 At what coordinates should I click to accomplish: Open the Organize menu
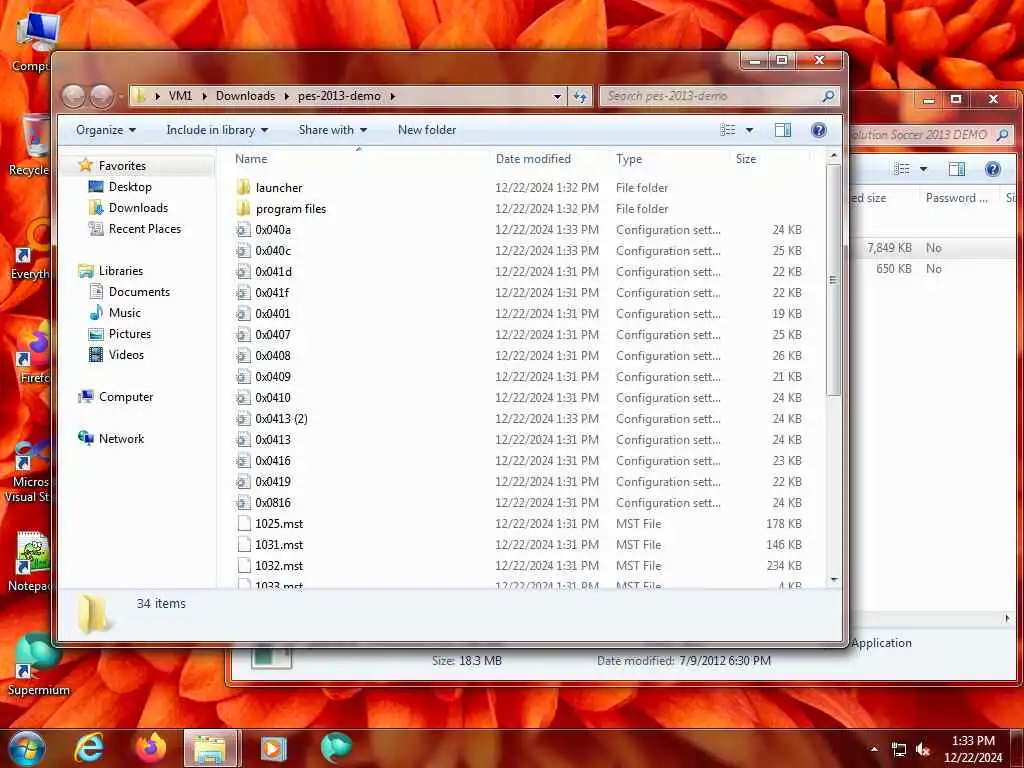coord(106,130)
